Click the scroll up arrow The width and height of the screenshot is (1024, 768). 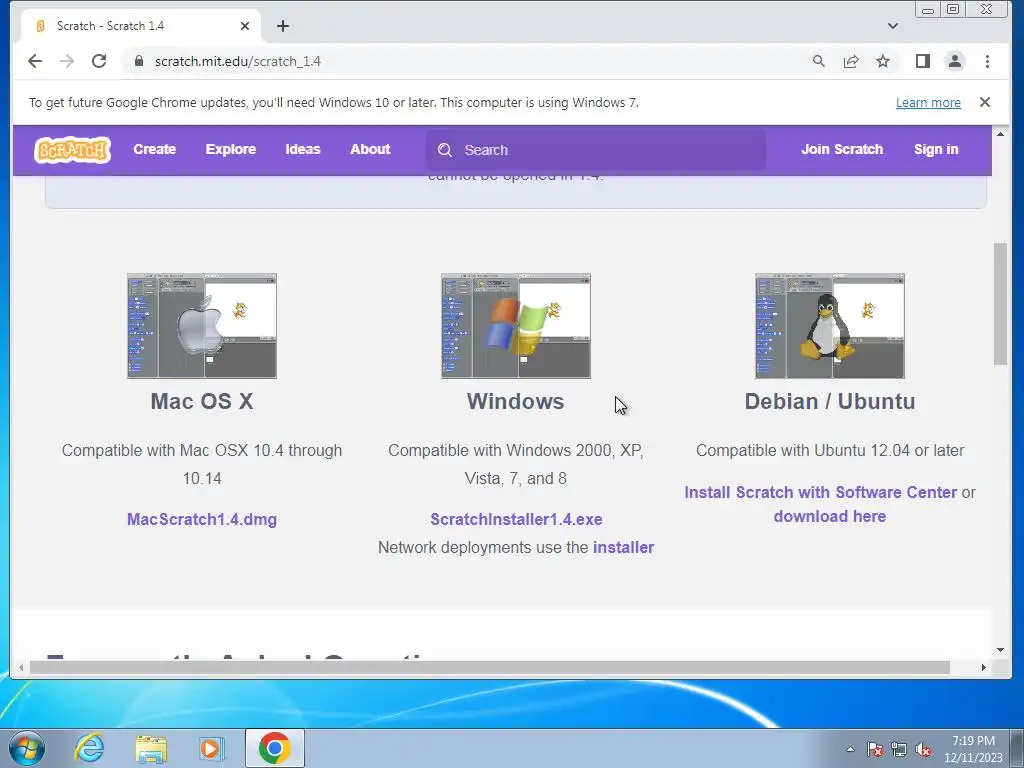(x=1000, y=134)
